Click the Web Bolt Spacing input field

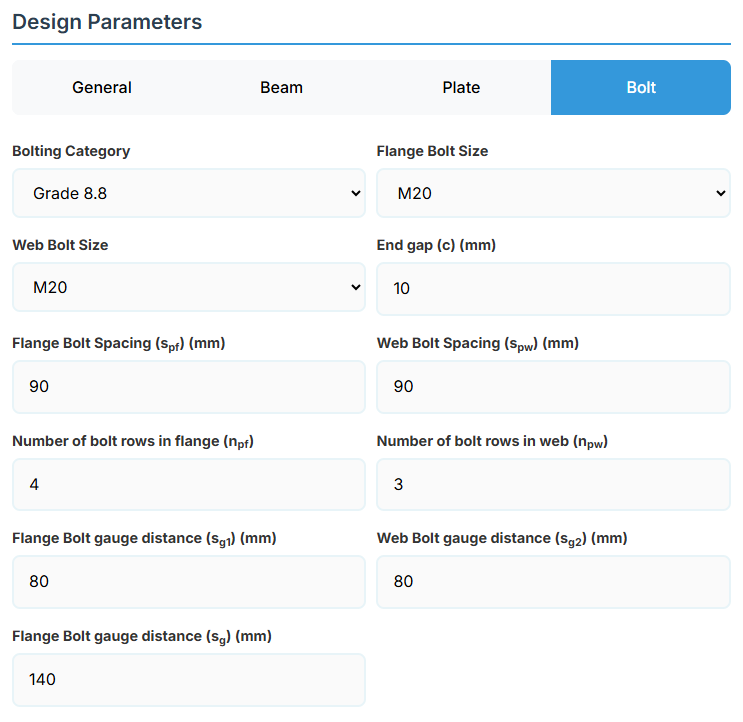click(x=553, y=386)
